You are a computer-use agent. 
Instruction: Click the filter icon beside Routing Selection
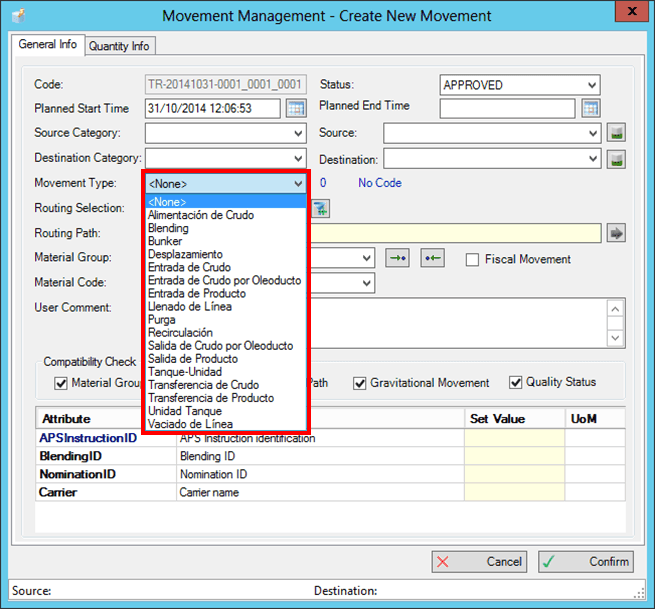320,208
